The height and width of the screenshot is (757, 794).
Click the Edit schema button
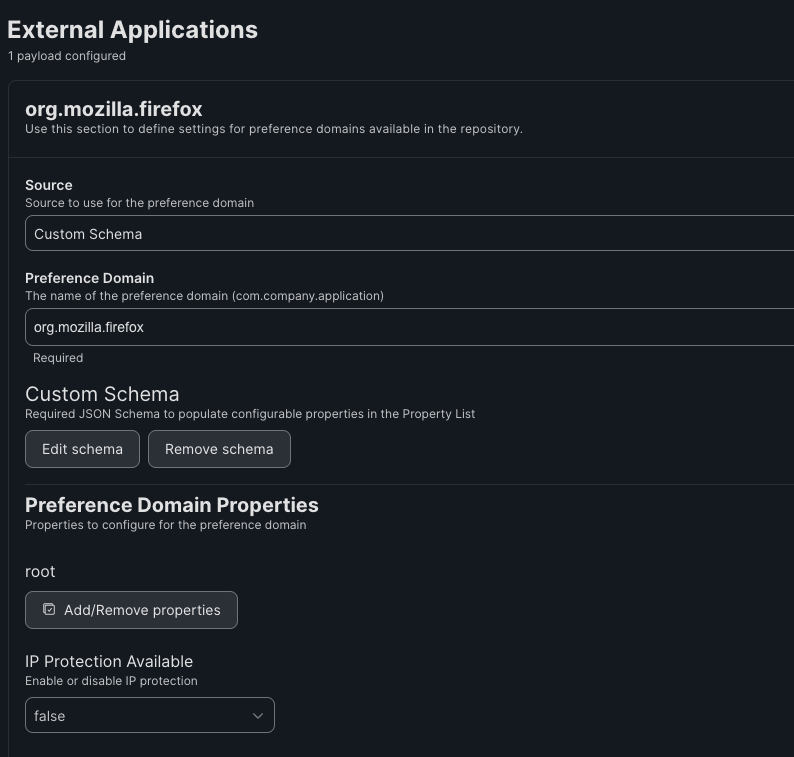coord(82,449)
